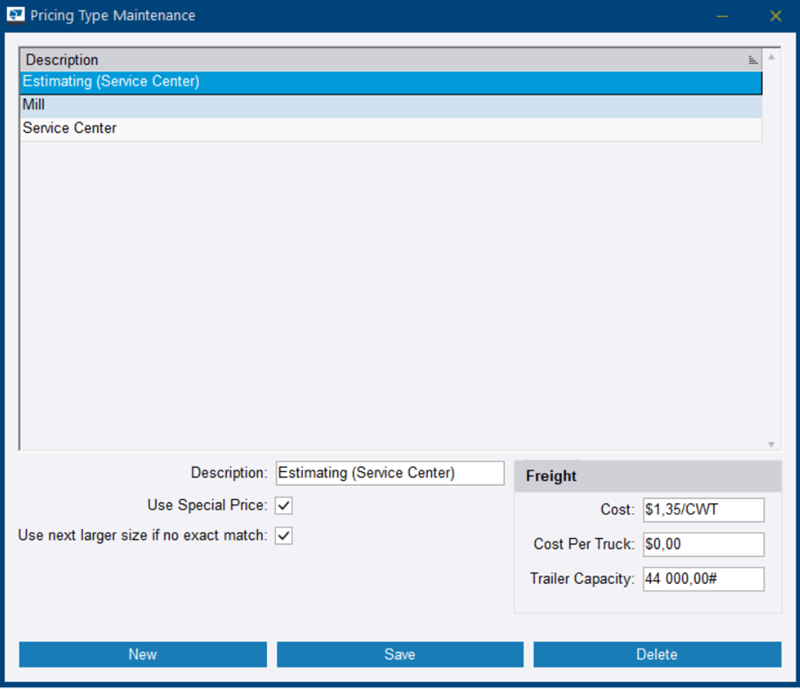Click the New button
The width and height of the screenshot is (800, 689).
click(x=142, y=654)
